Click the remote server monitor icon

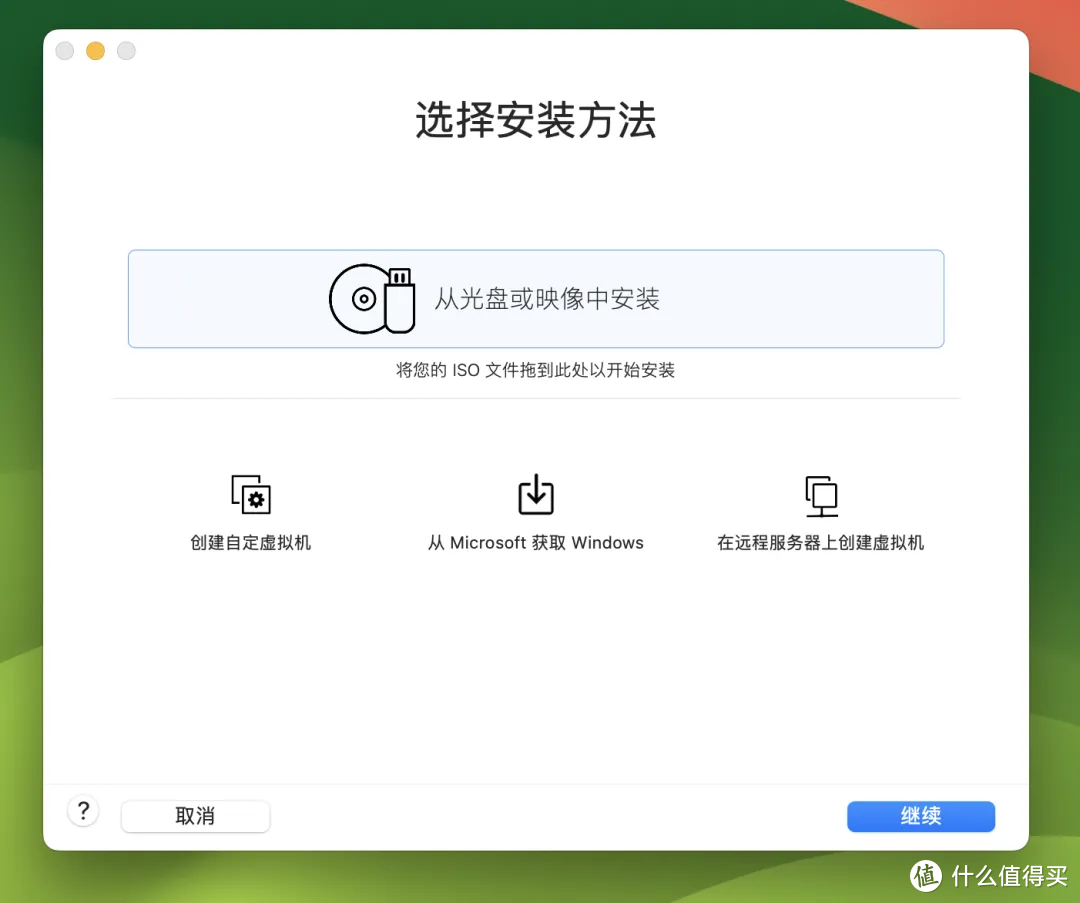point(822,496)
